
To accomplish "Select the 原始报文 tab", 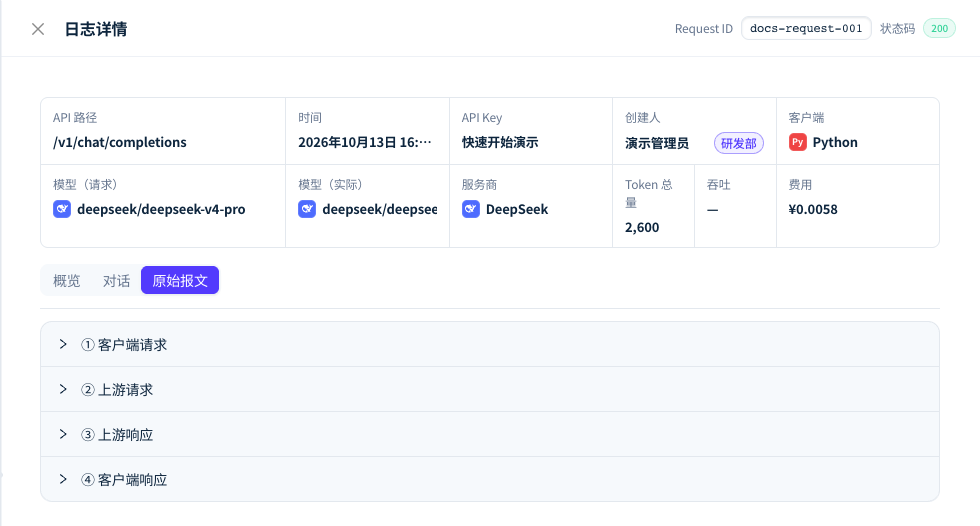I will tap(180, 280).
